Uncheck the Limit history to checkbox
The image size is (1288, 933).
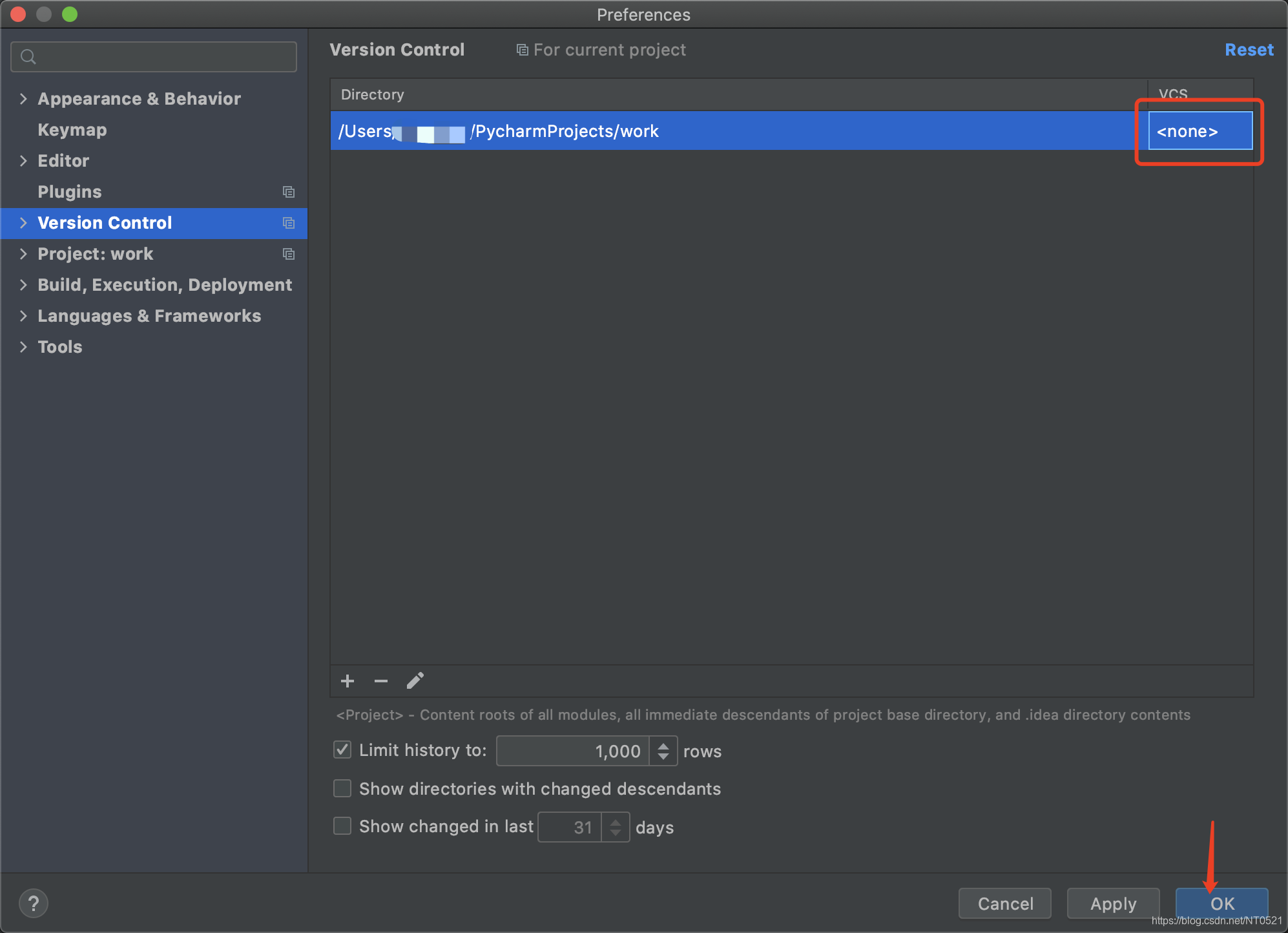click(342, 750)
